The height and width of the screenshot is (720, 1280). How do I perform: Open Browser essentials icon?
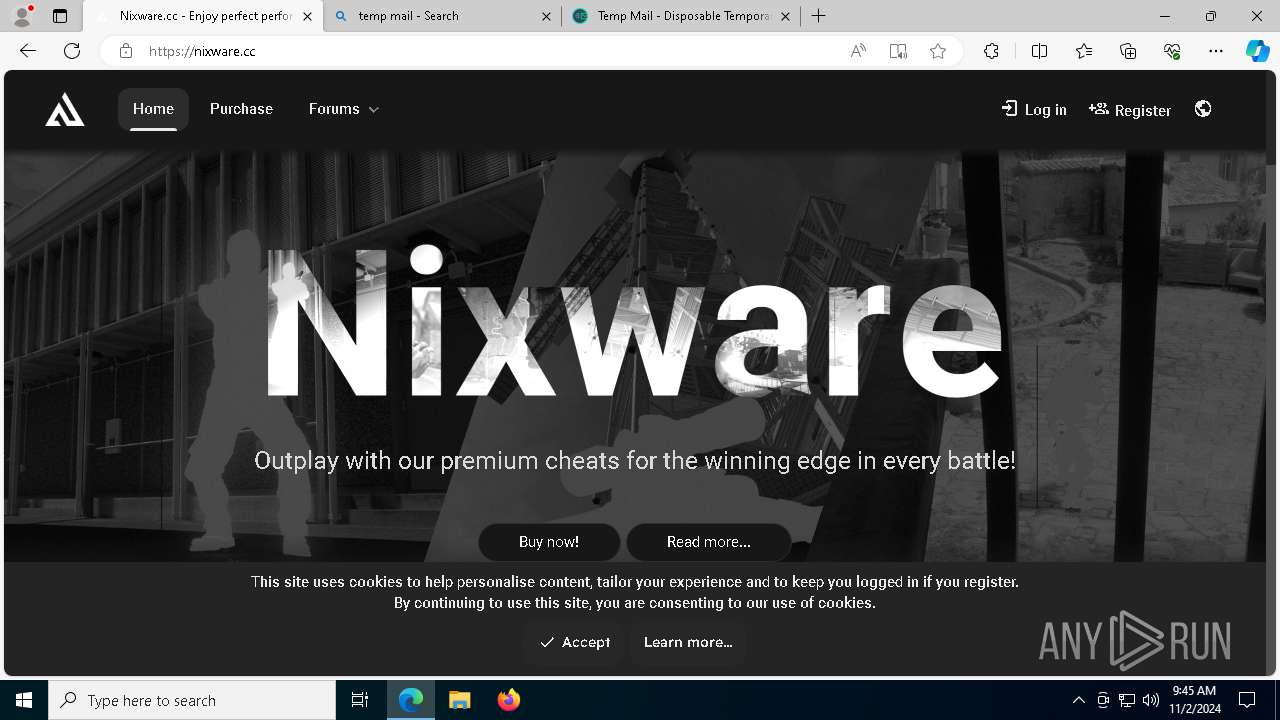point(1172,51)
